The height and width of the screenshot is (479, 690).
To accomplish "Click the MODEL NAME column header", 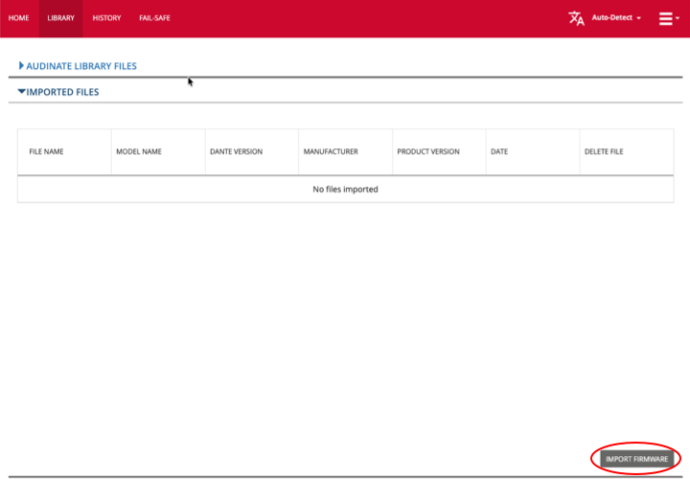I will (x=139, y=152).
